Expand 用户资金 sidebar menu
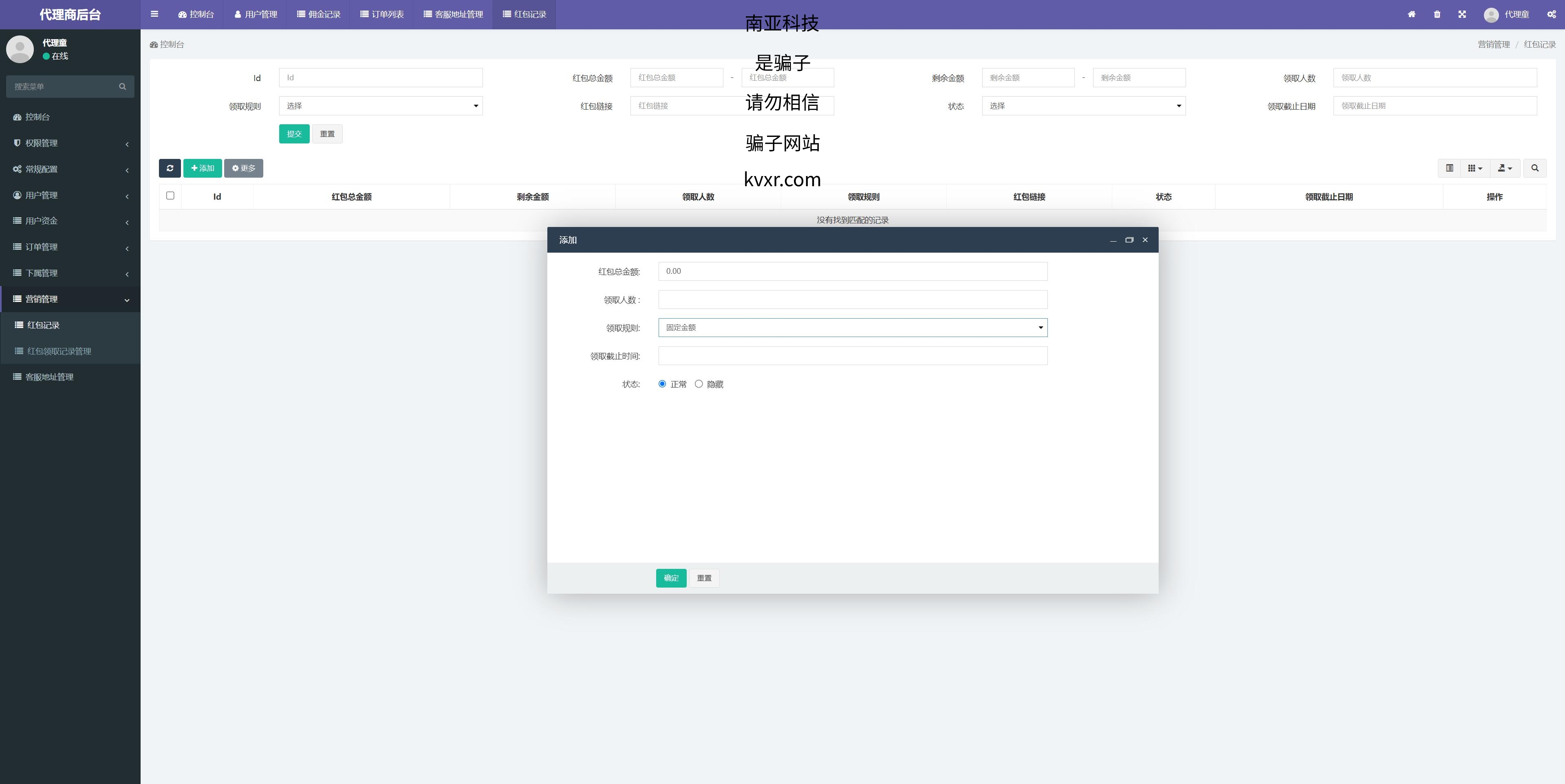Image resolution: width=1565 pixels, height=784 pixels. click(70, 221)
